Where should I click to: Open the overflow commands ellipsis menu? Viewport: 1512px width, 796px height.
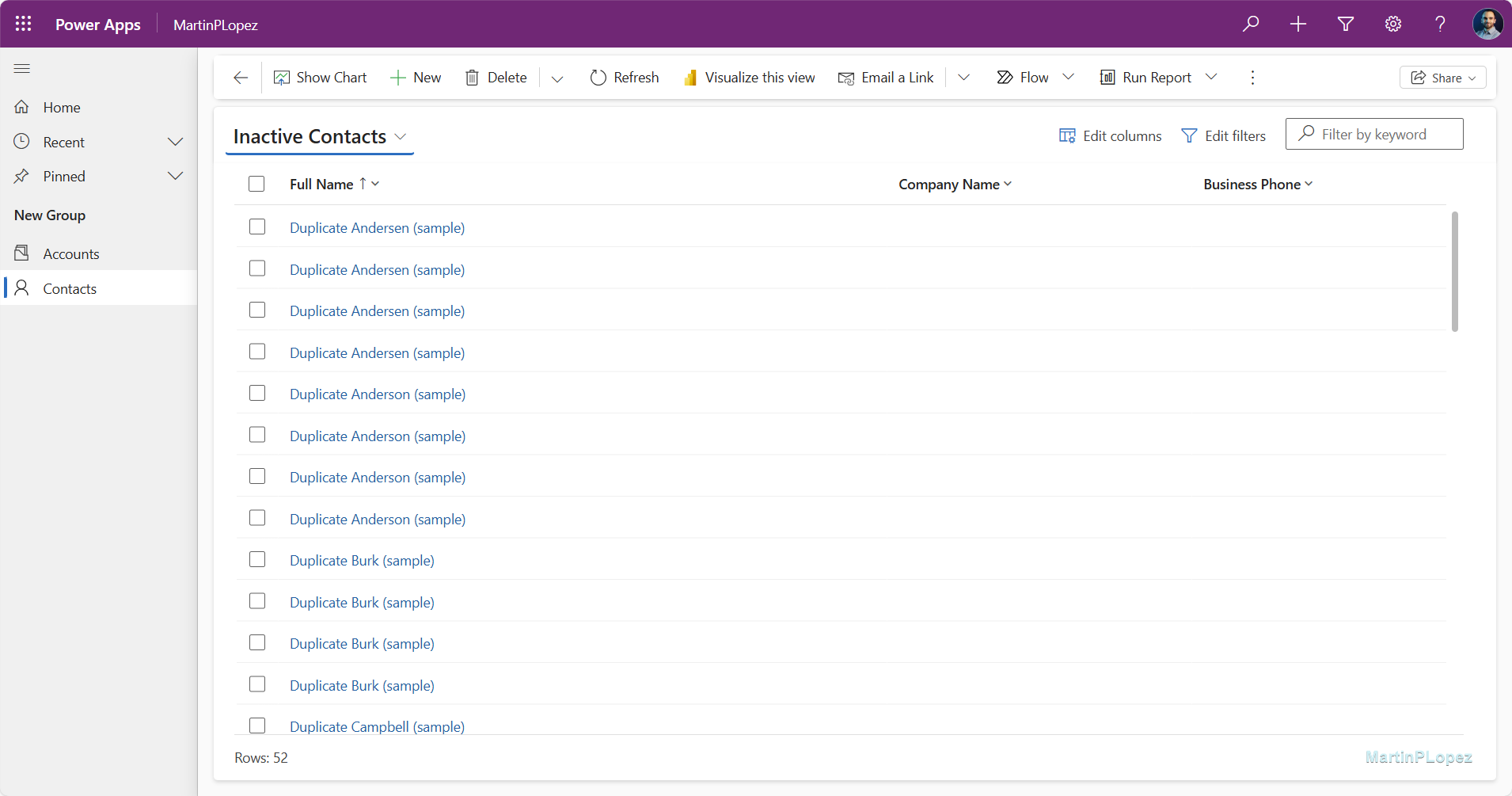tap(1251, 77)
